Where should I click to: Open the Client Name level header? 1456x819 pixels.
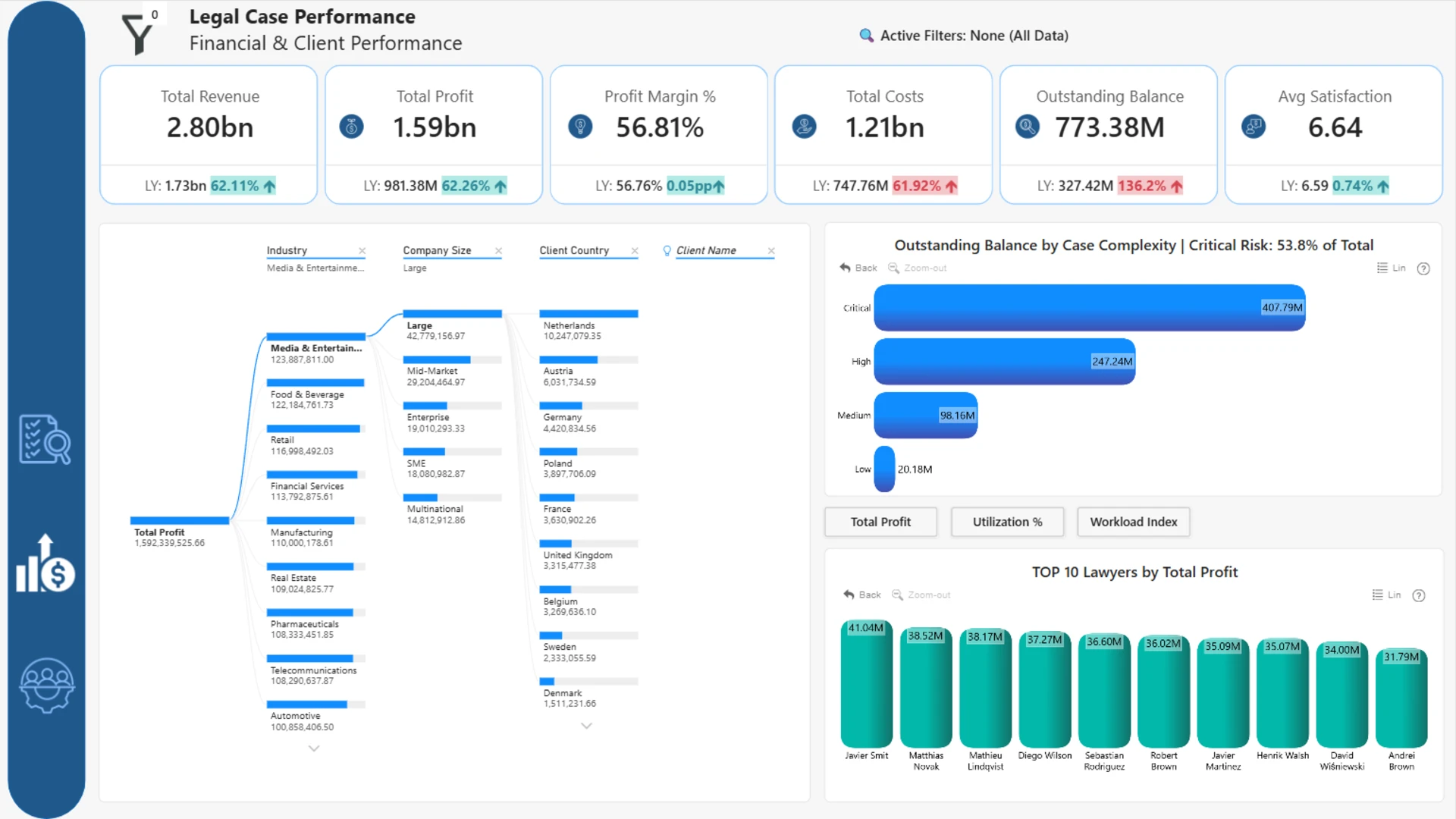coord(706,251)
